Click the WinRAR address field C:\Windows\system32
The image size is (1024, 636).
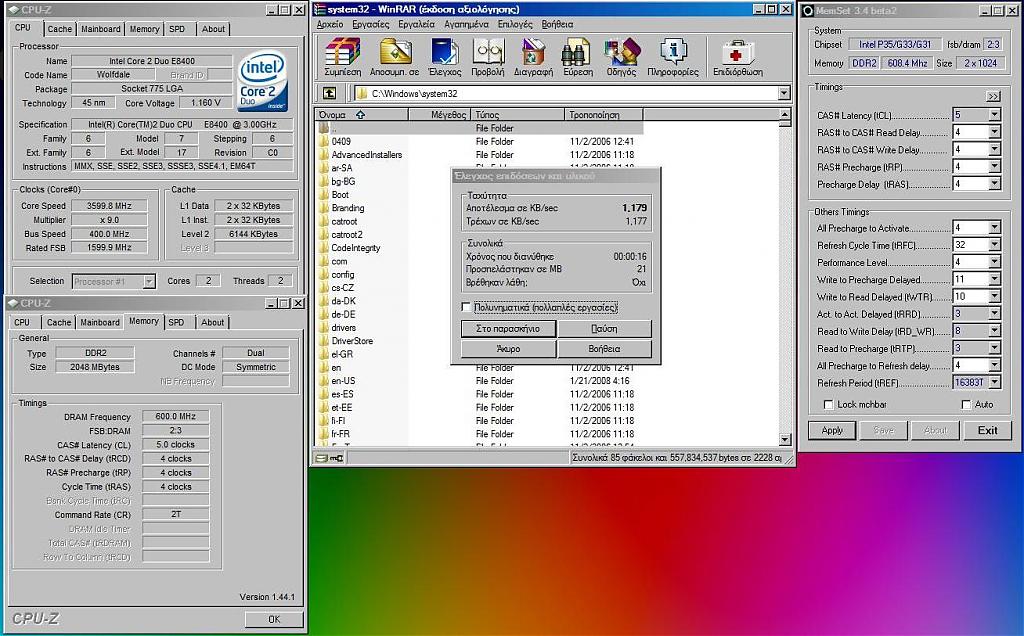point(566,93)
